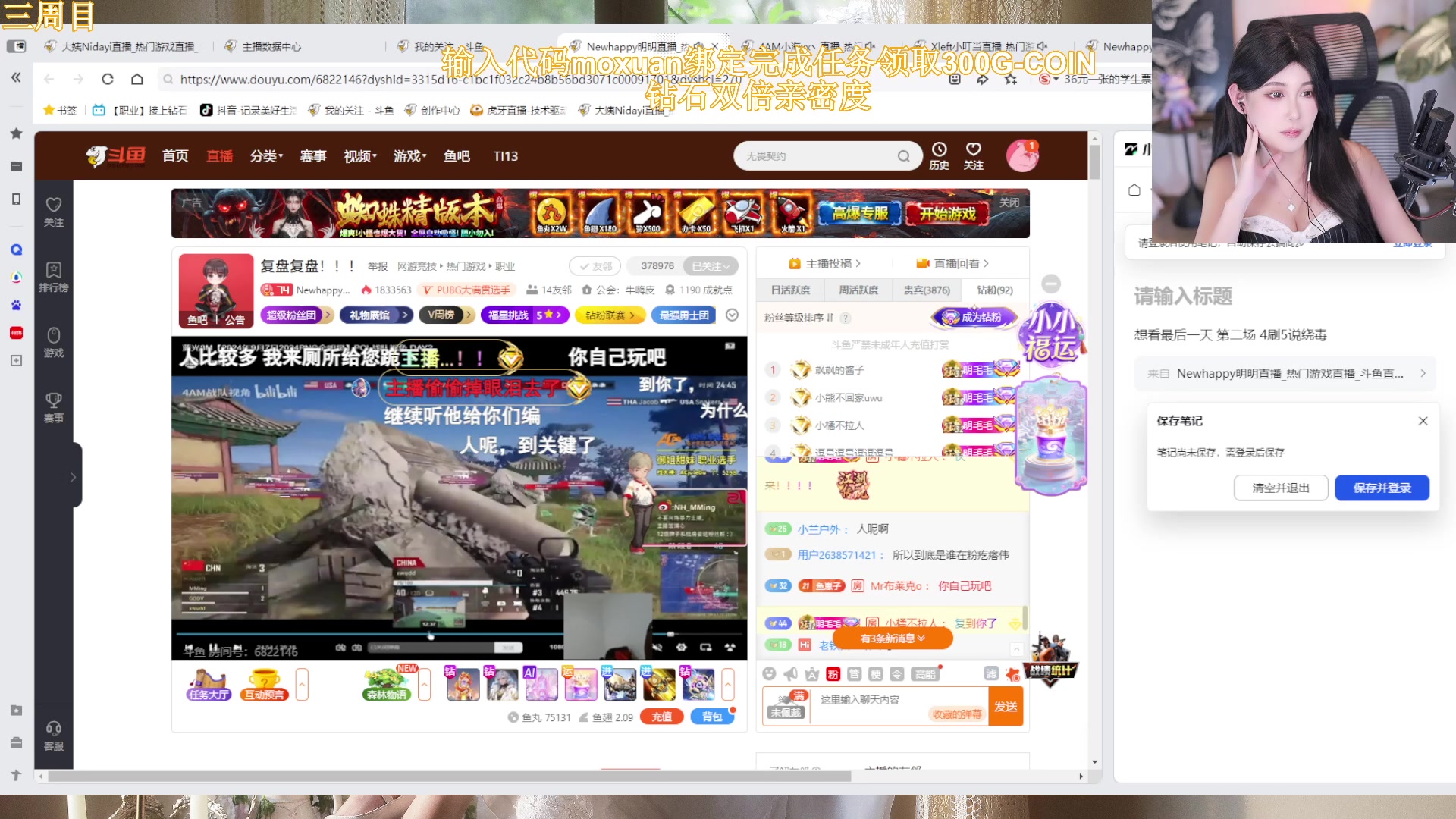Close the 保存笔记 dialog with X
Screen dimensions: 1456x819
[1423, 421]
